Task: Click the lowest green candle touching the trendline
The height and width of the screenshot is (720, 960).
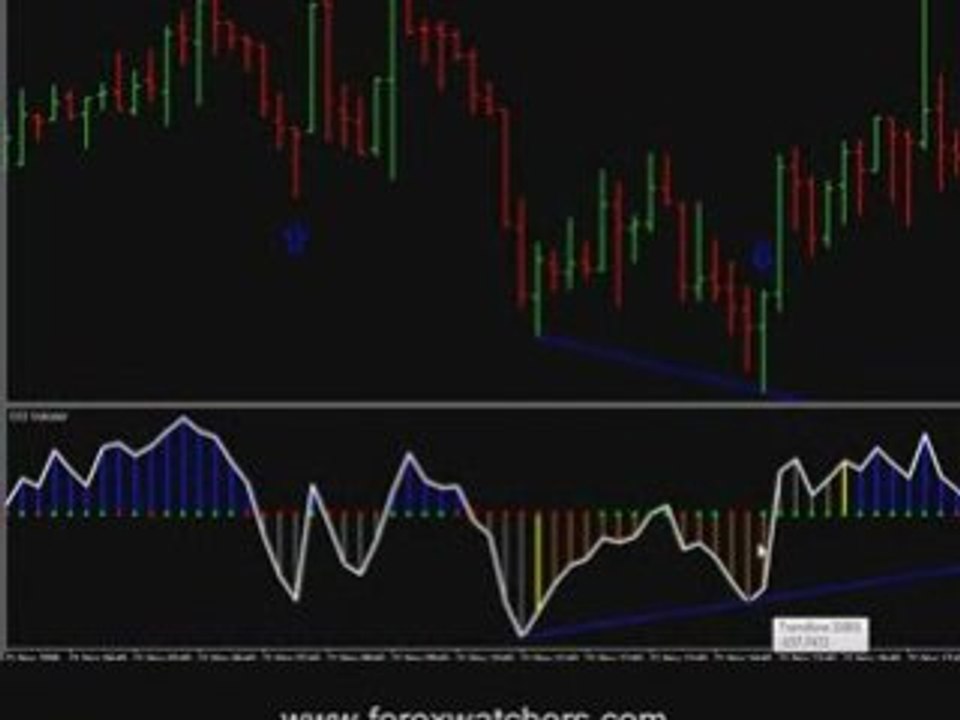Action: point(763,340)
